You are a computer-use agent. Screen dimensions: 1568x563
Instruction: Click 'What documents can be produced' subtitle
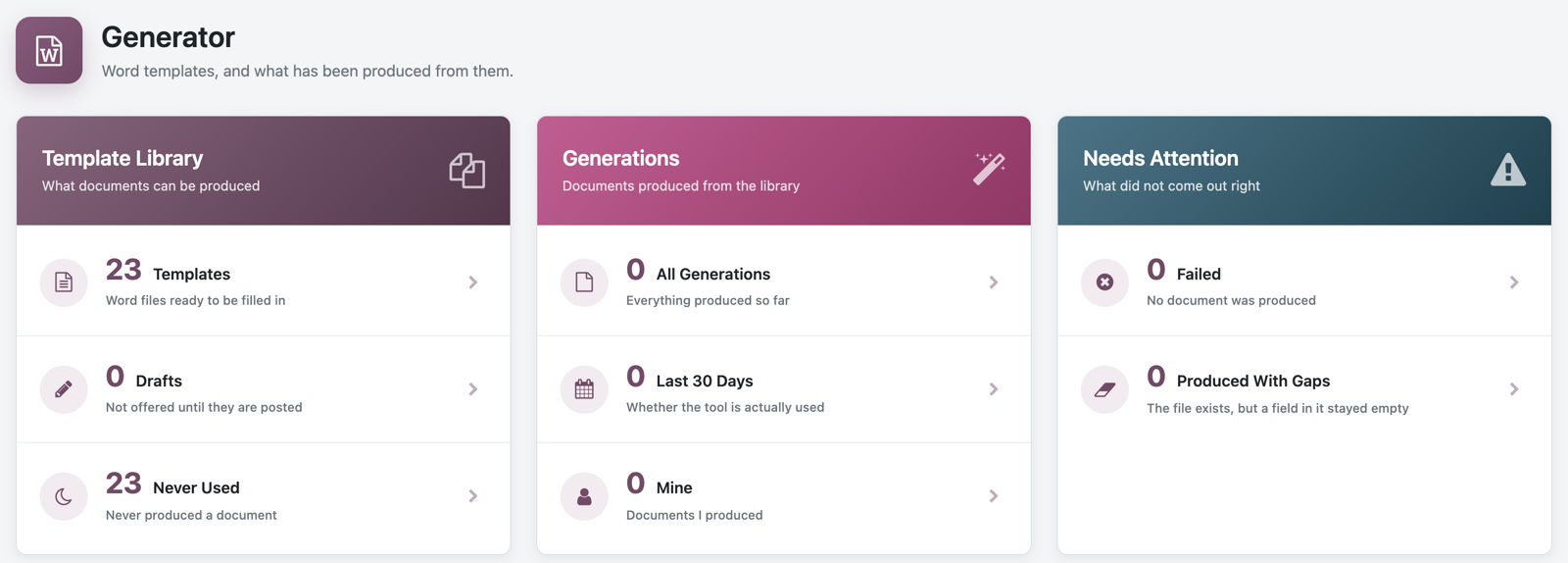point(151,186)
